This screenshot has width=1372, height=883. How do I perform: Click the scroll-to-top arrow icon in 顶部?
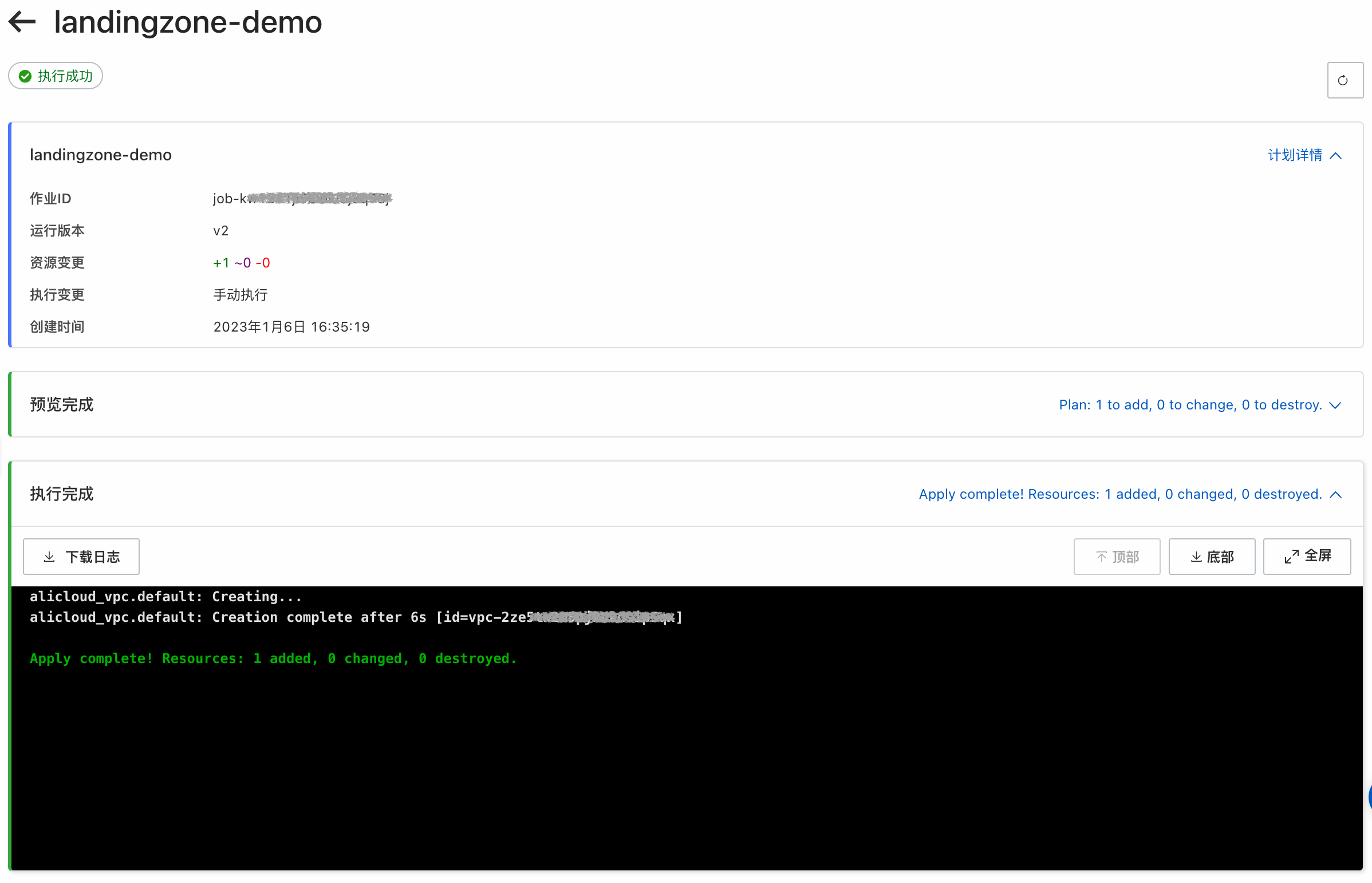pos(1101,556)
